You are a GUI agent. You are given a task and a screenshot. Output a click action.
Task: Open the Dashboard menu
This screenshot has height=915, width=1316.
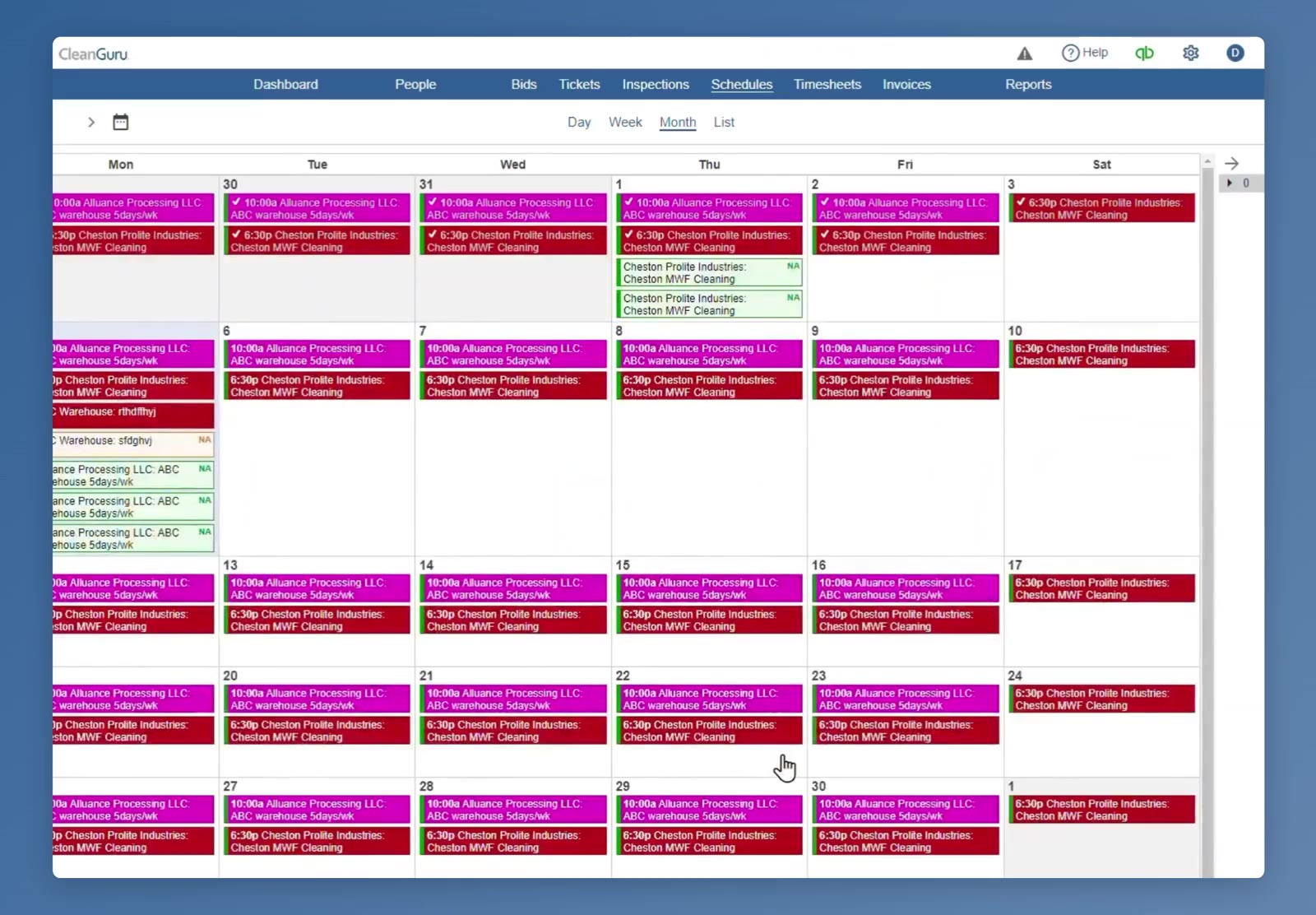coord(285,84)
